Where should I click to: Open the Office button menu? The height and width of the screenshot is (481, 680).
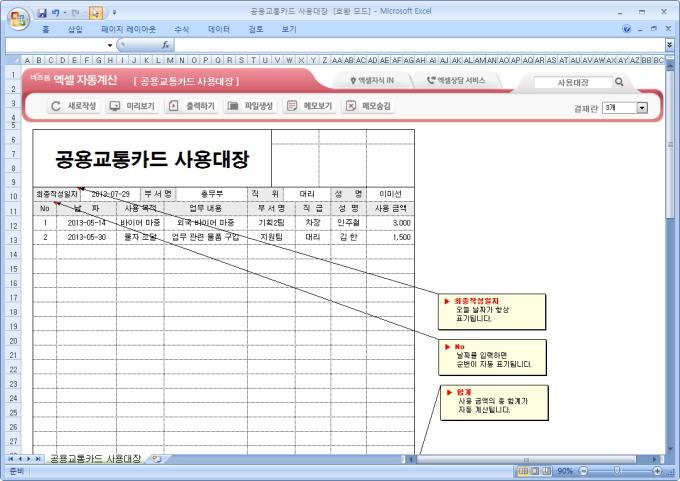pyautogui.click(x=18, y=18)
